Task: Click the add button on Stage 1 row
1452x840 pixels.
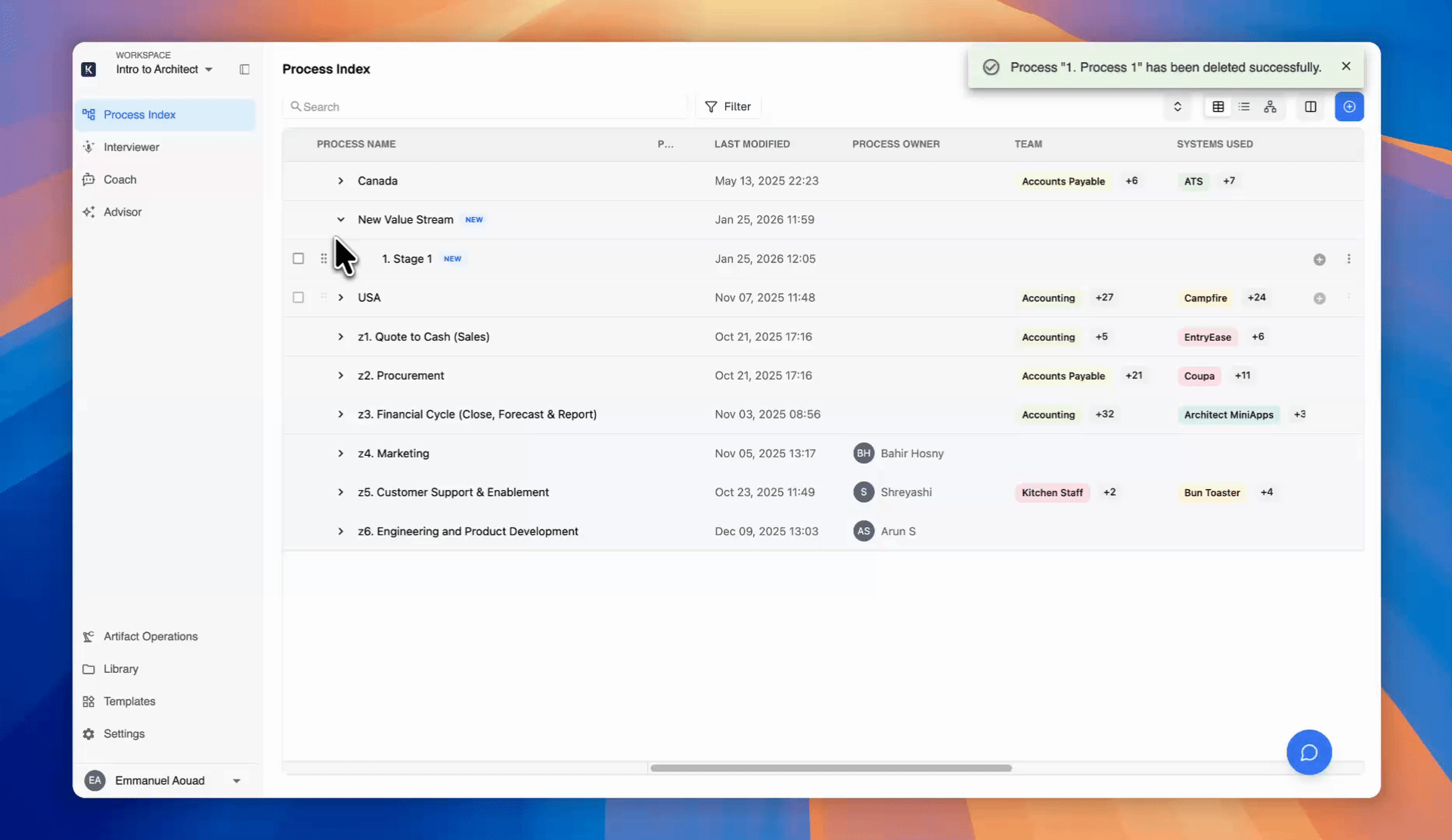Action: pyautogui.click(x=1320, y=259)
